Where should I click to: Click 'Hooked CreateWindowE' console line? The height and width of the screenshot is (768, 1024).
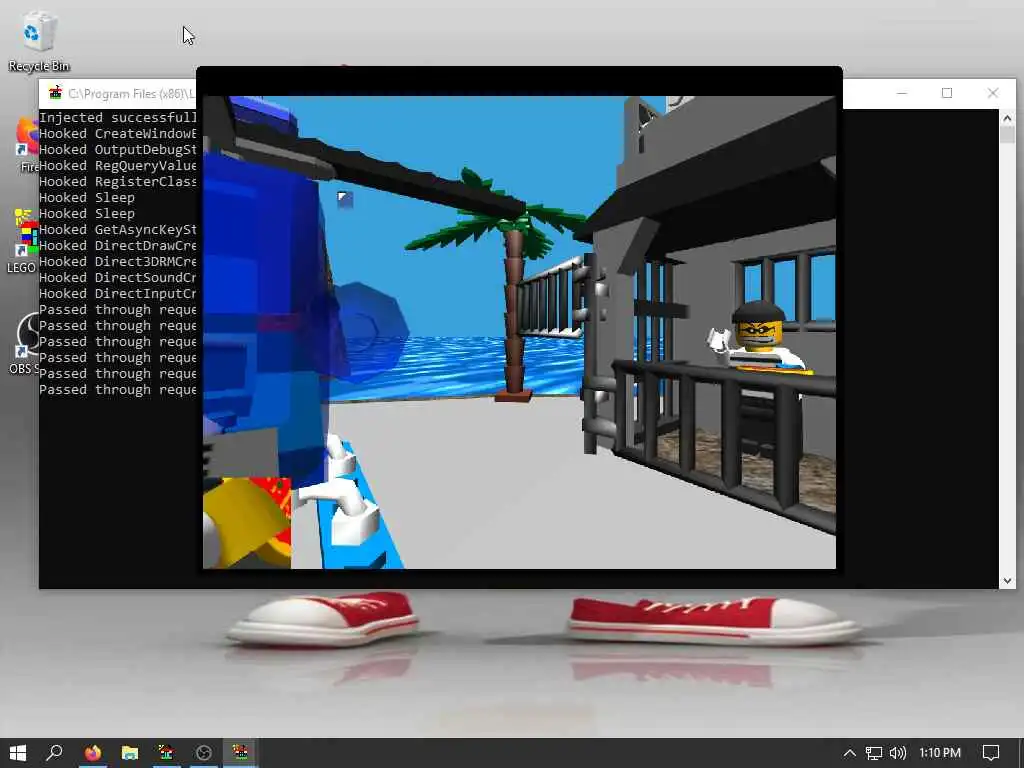[x=118, y=133]
